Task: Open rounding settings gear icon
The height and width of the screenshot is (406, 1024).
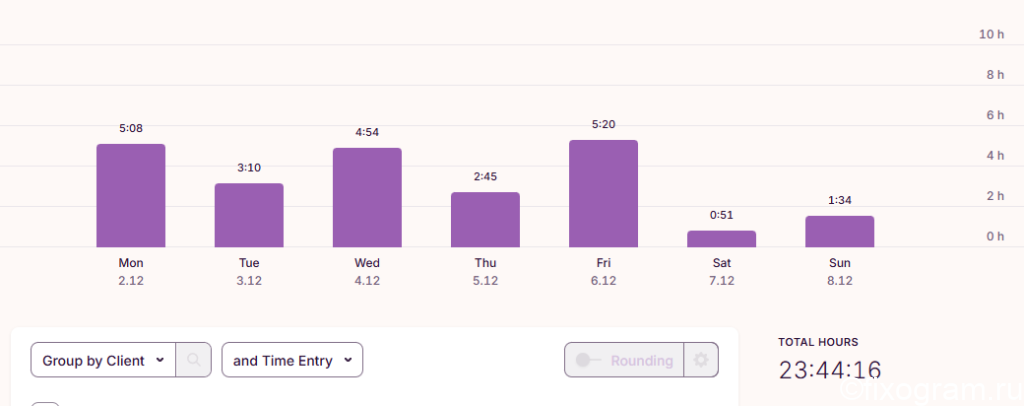Action: pyautogui.click(x=701, y=360)
